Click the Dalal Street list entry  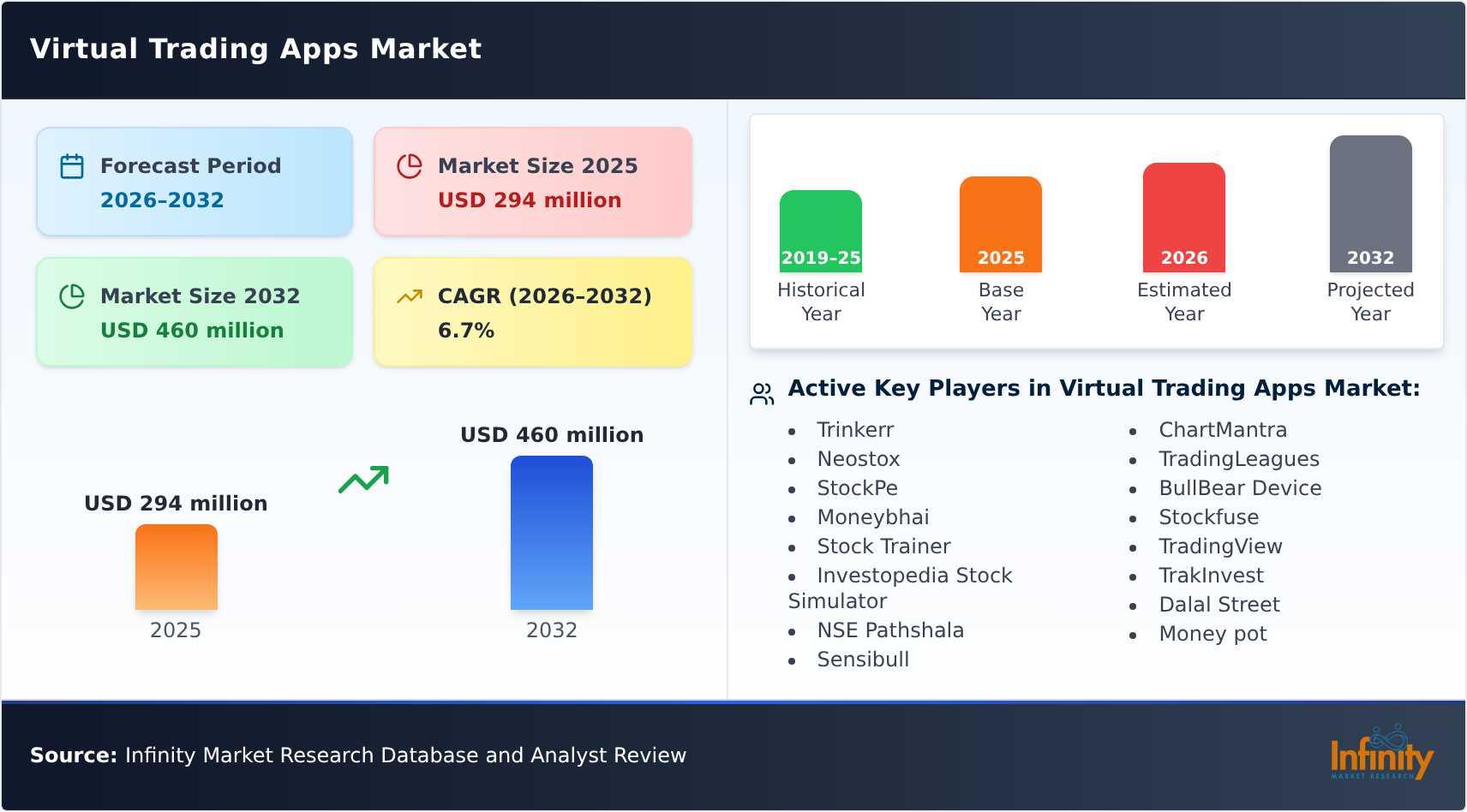pyautogui.click(x=1219, y=605)
